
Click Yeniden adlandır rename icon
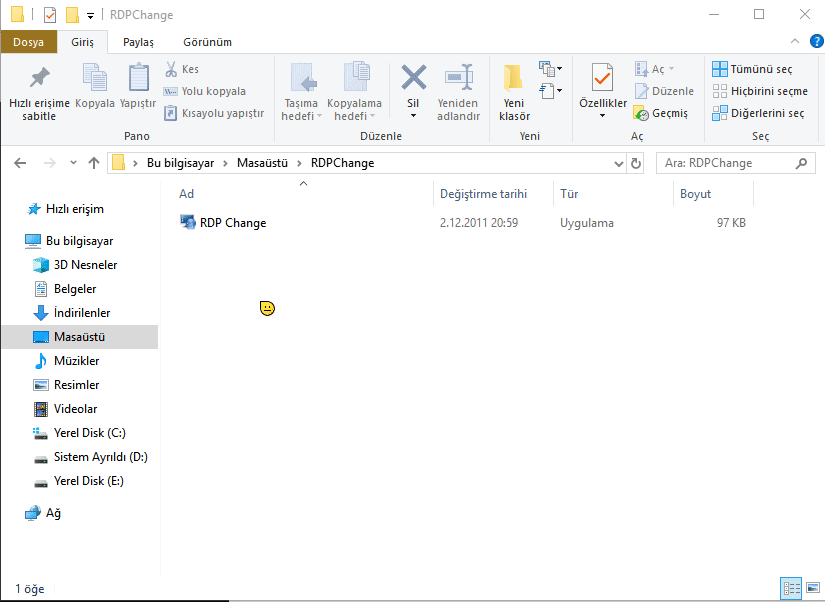click(458, 78)
